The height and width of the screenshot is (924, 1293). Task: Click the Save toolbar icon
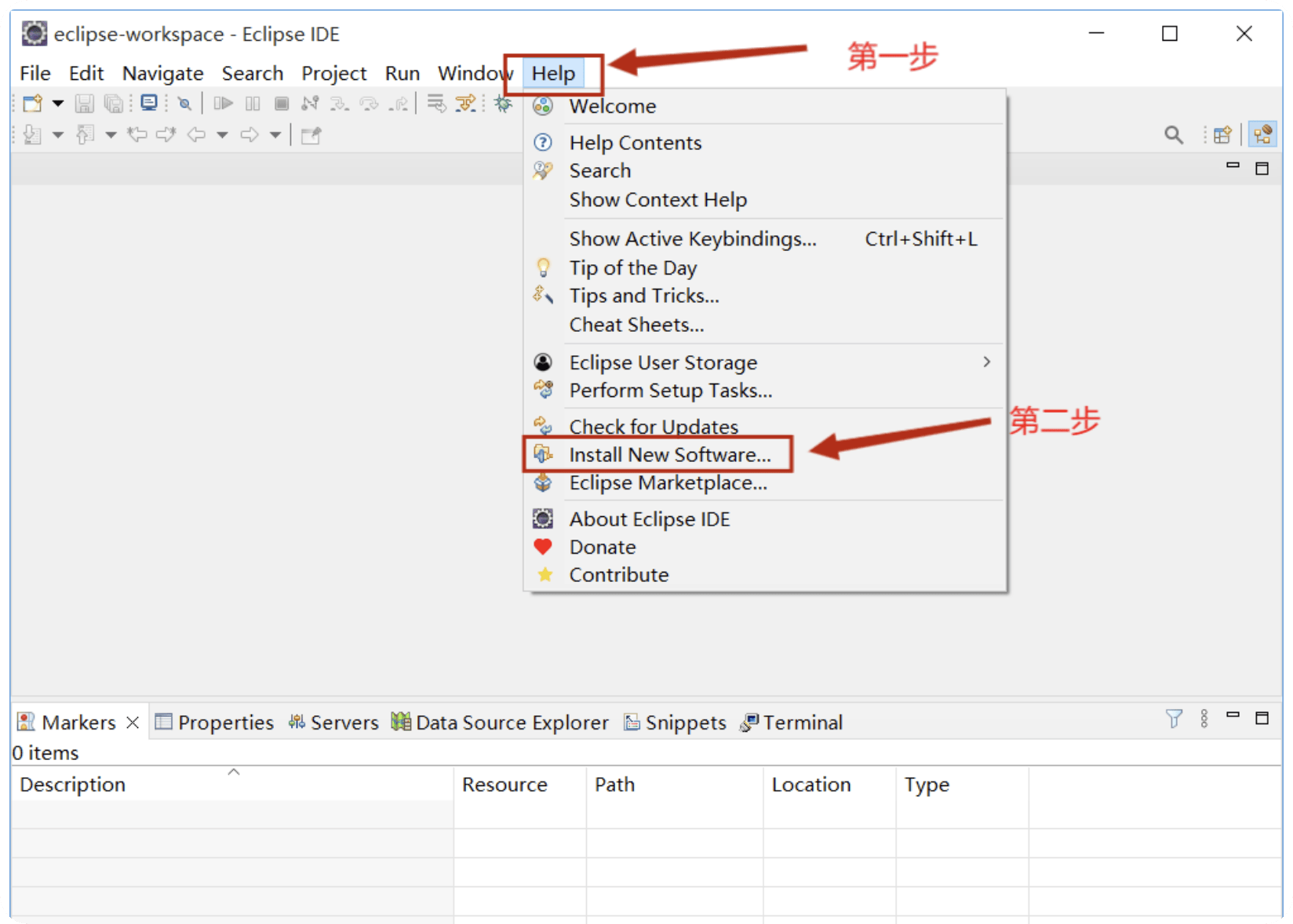click(x=84, y=104)
